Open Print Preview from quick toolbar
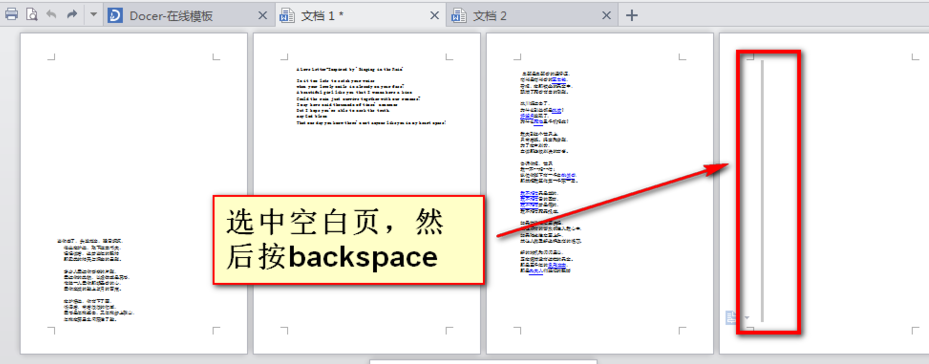Screen dimensions: 929x364 pyautogui.click(x=31, y=15)
